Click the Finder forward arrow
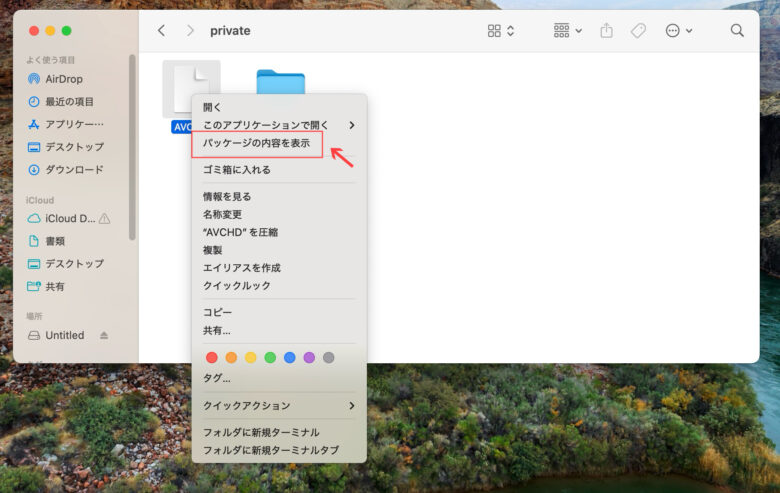This screenshot has width=780, height=493. click(190, 31)
